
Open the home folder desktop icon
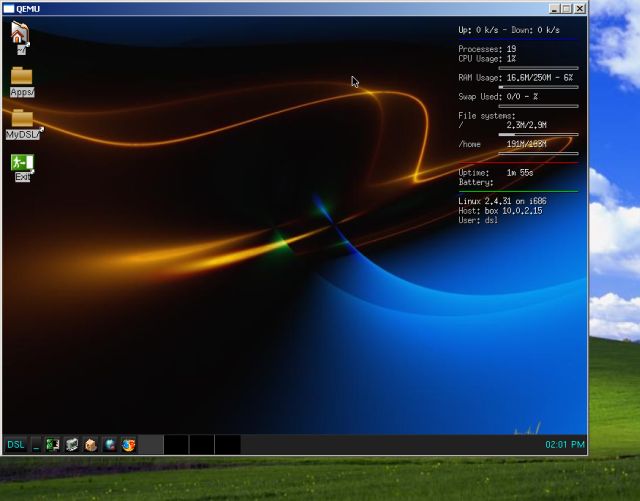pos(20,38)
